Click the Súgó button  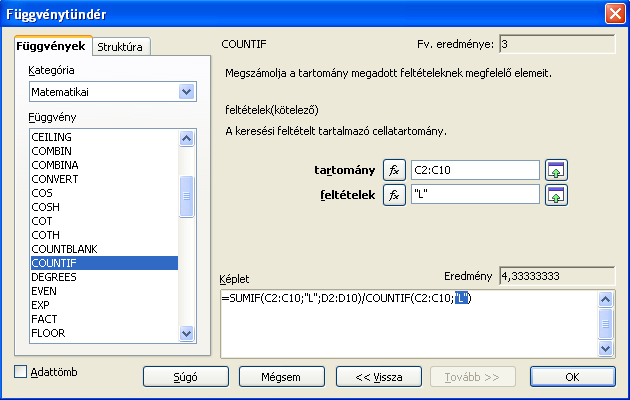click(186, 377)
